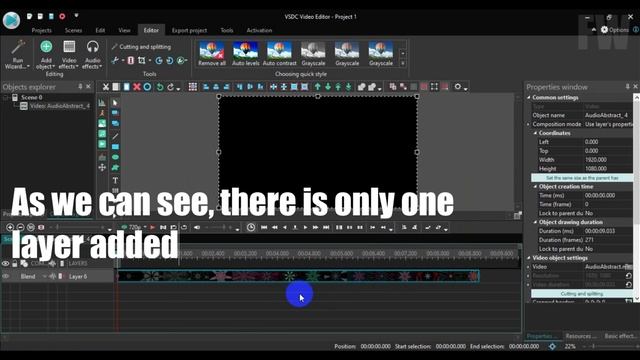Toggle Layer 6 visibility eye icon

tap(6, 276)
